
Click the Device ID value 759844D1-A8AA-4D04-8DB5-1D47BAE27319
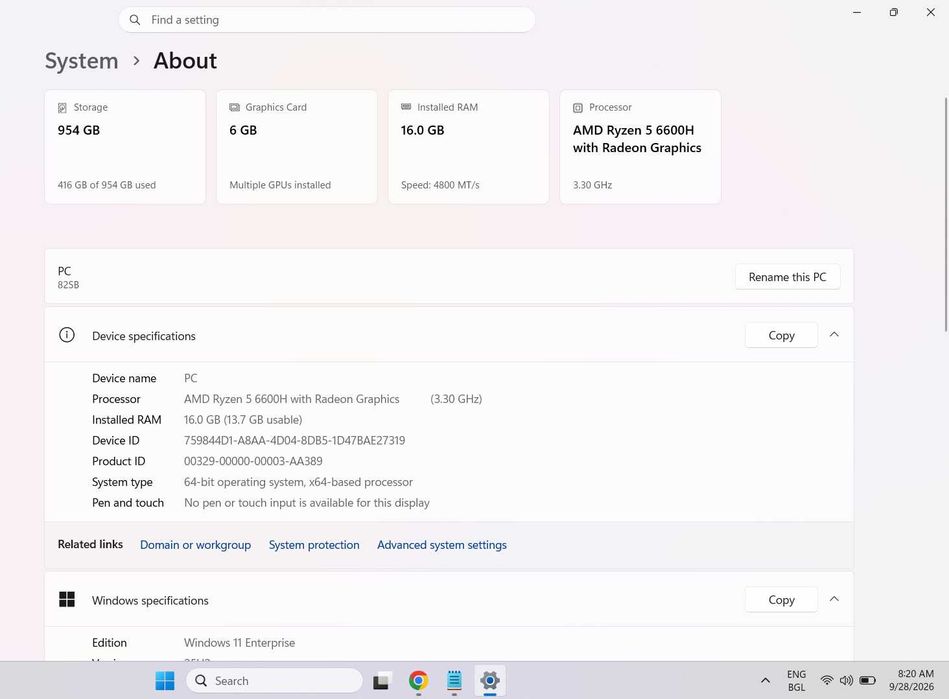[x=295, y=441]
